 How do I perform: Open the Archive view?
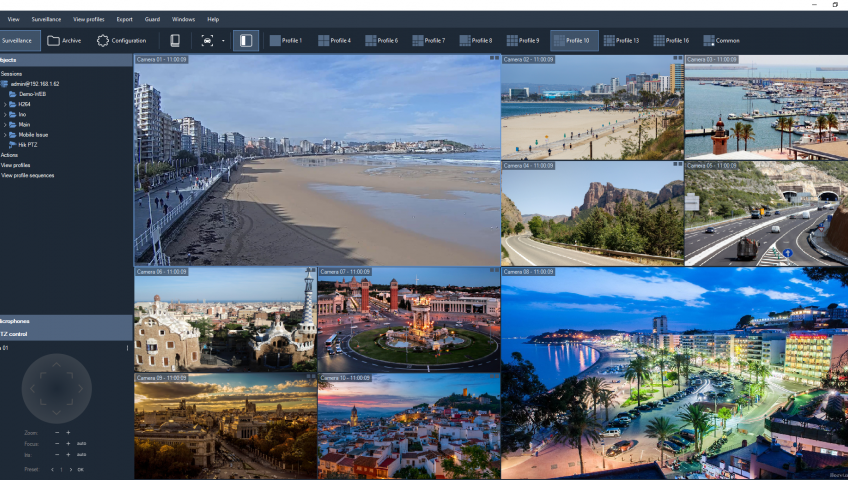64,41
